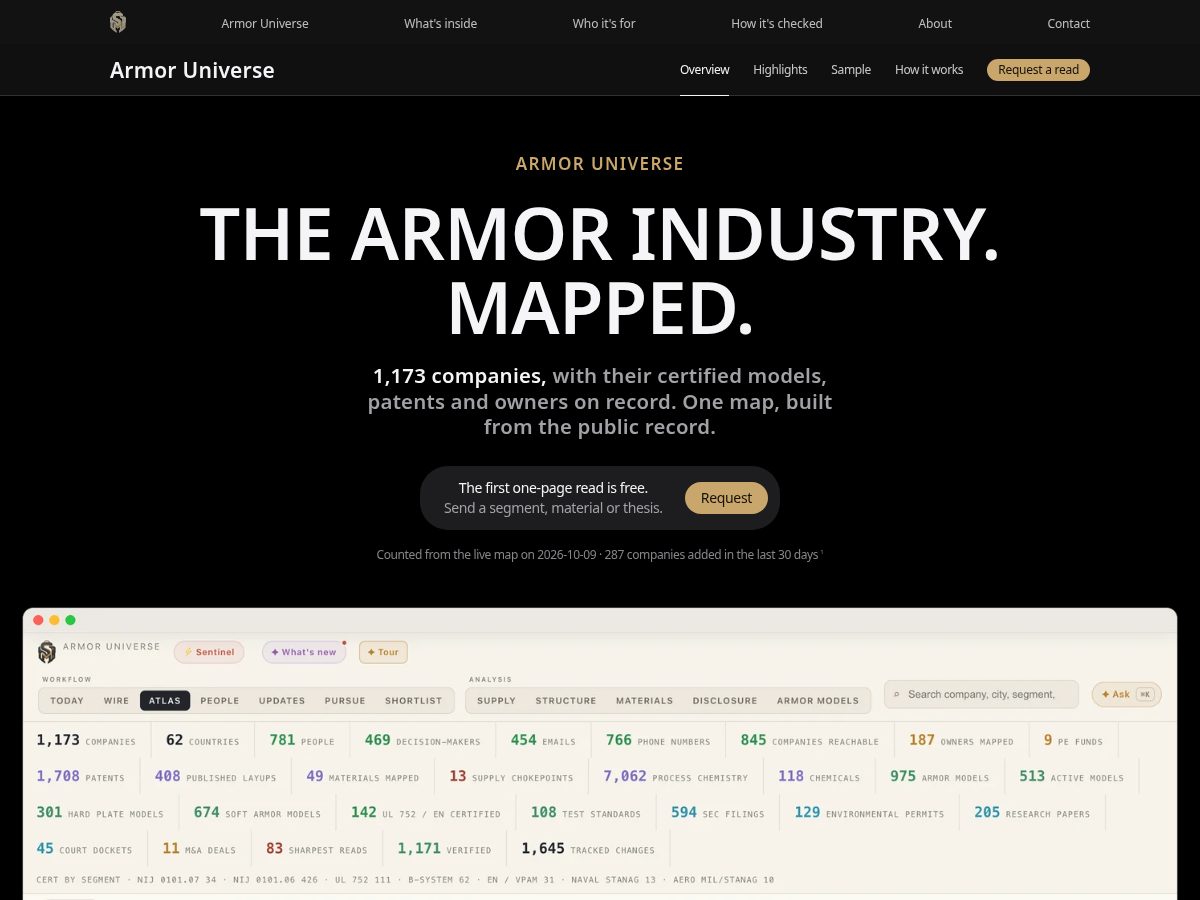Click the 9 PE FUNDS stat
This screenshot has height=900, width=1200.
coord(1073,741)
